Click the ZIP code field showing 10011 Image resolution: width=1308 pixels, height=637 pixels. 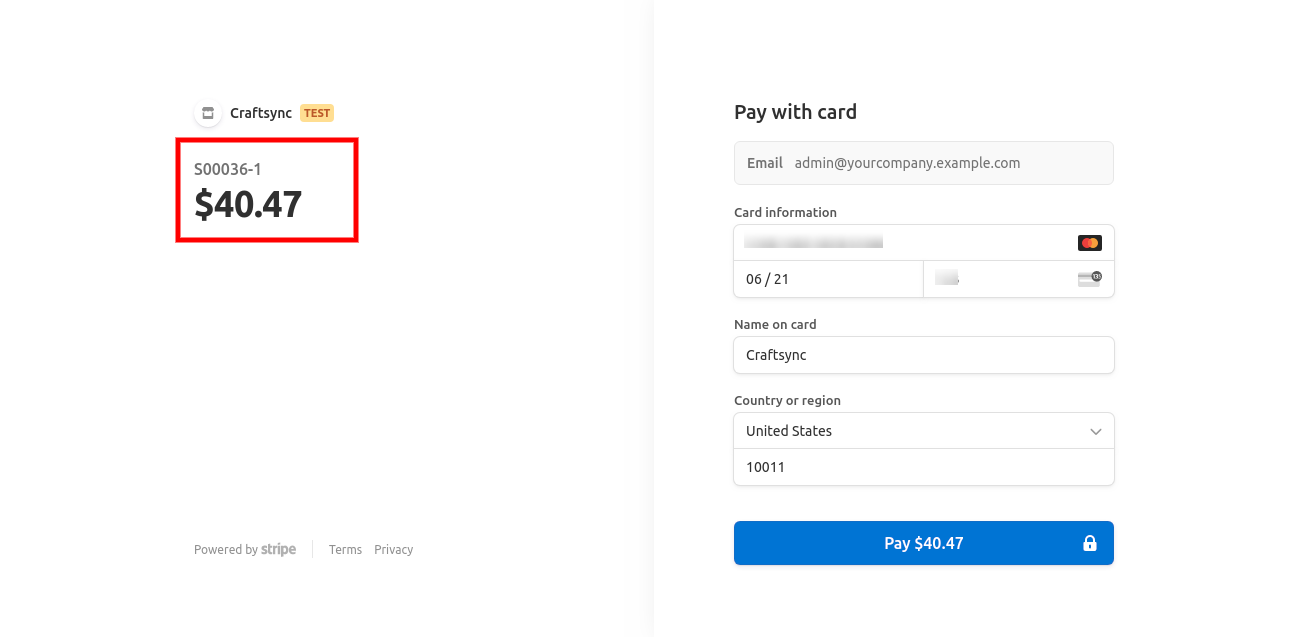coord(923,467)
